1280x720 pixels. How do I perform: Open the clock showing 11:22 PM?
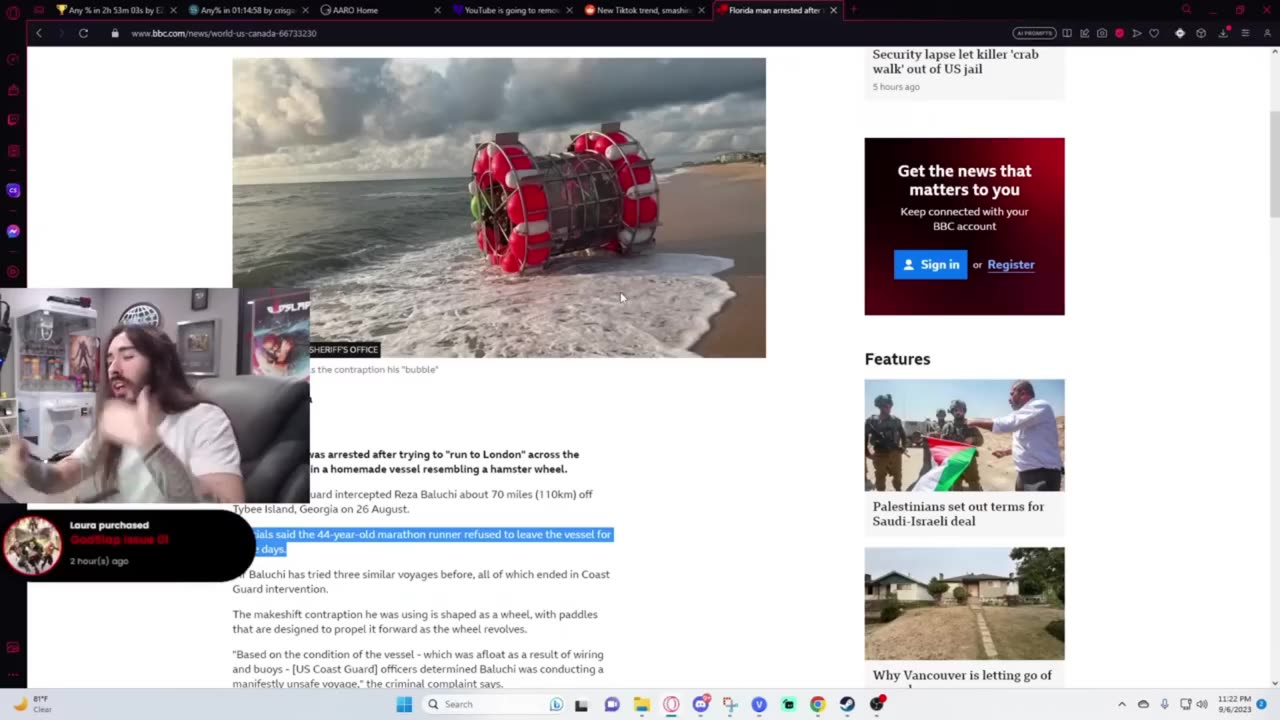coord(1234,704)
